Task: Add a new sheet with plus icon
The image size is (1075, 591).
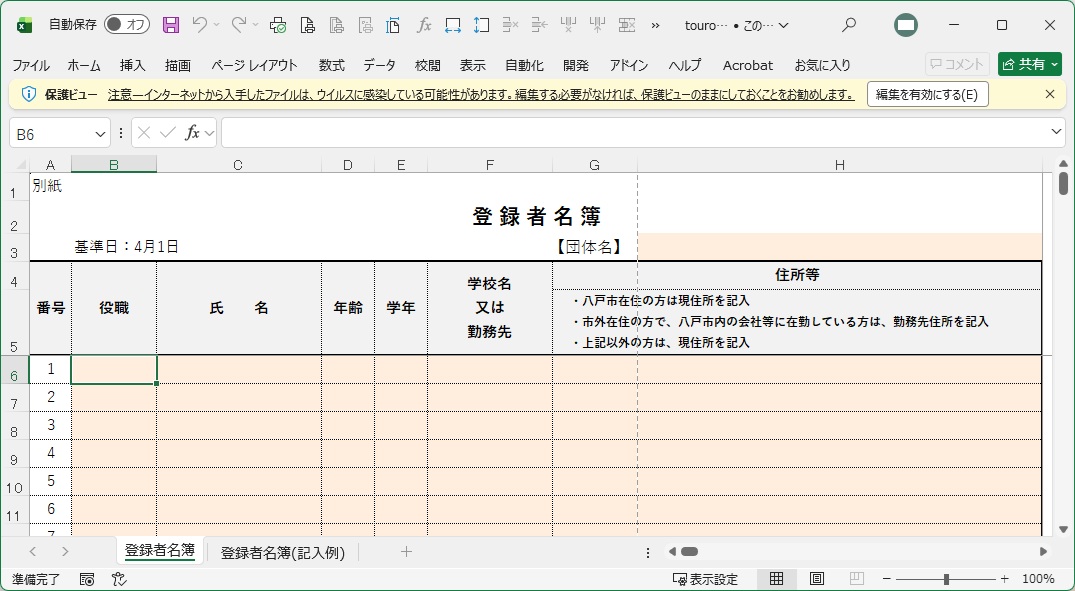Action: [x=406, y=552]
